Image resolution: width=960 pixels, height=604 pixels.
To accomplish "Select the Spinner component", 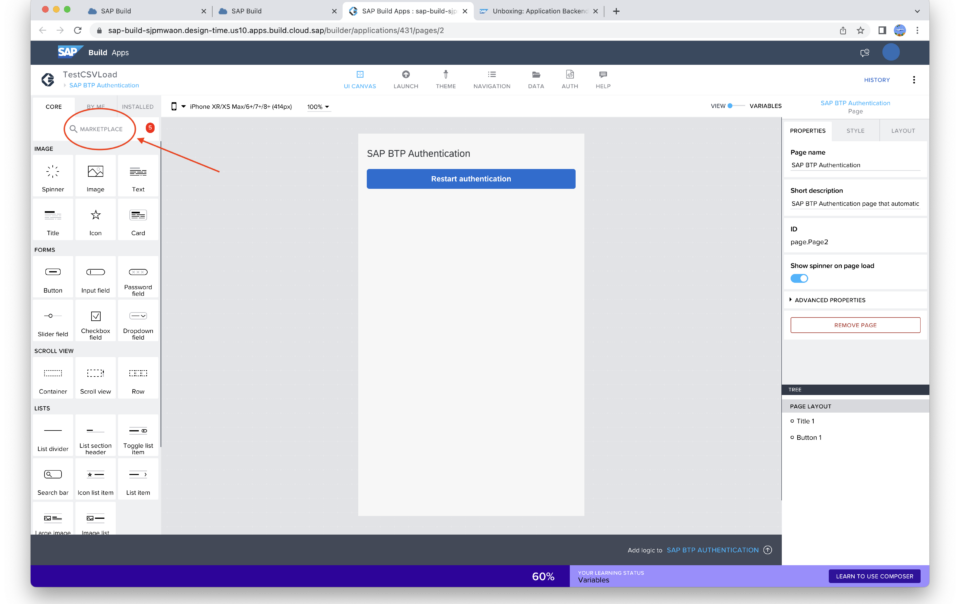I will [53, 177].
